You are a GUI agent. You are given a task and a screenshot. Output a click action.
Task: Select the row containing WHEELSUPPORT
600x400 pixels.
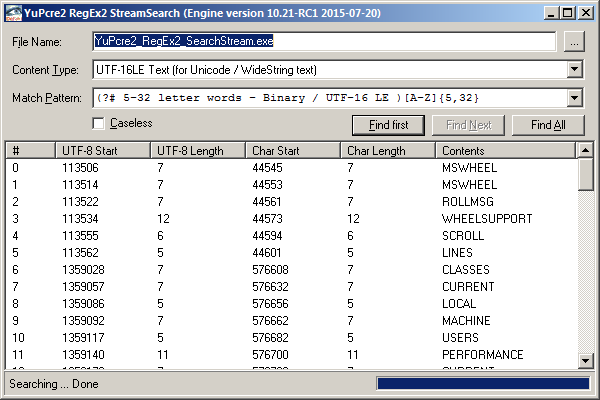[290, 219]
